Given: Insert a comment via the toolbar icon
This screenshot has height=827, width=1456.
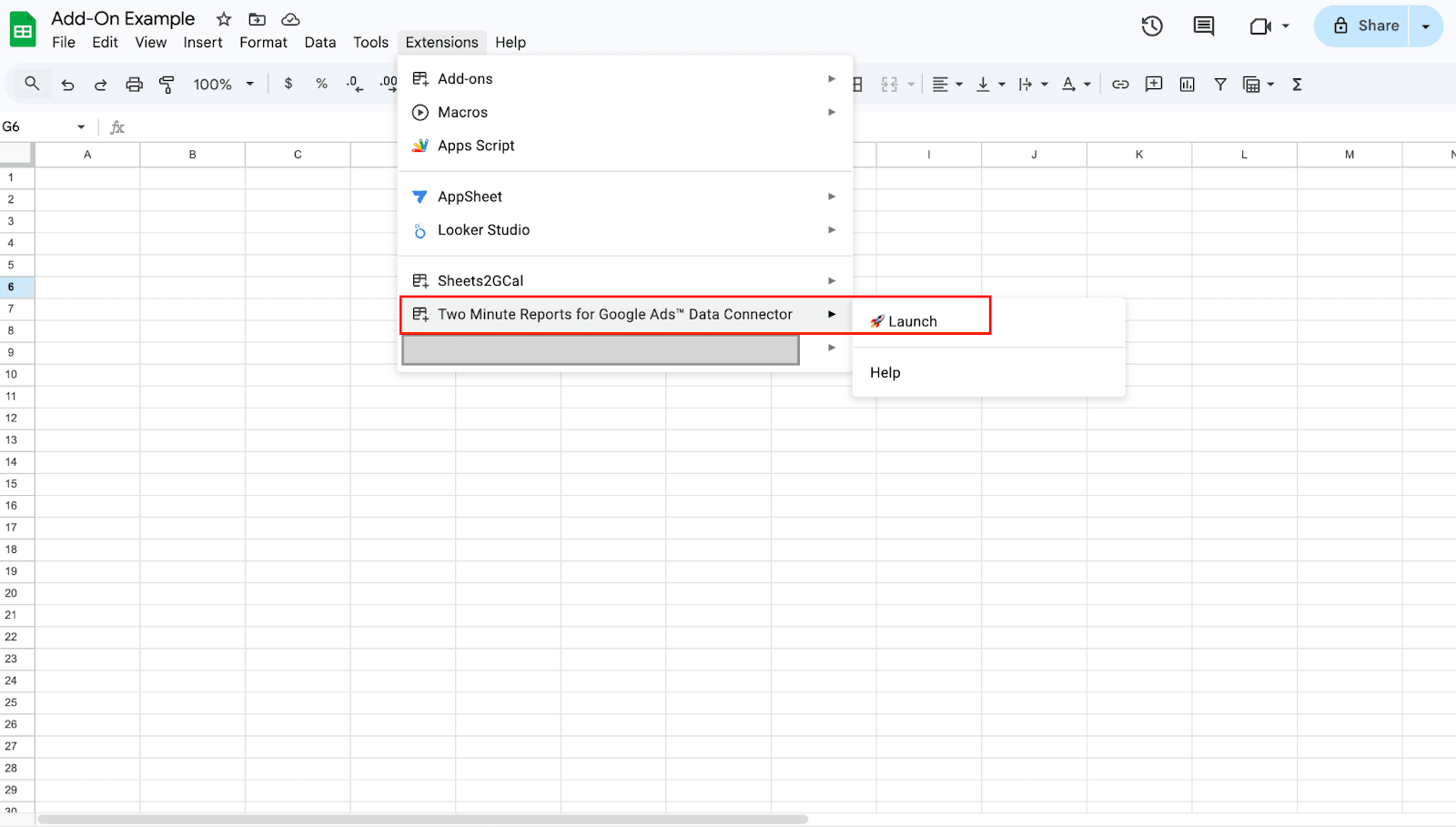Looking at the screenshot, I should click(x=1153, y=84).
